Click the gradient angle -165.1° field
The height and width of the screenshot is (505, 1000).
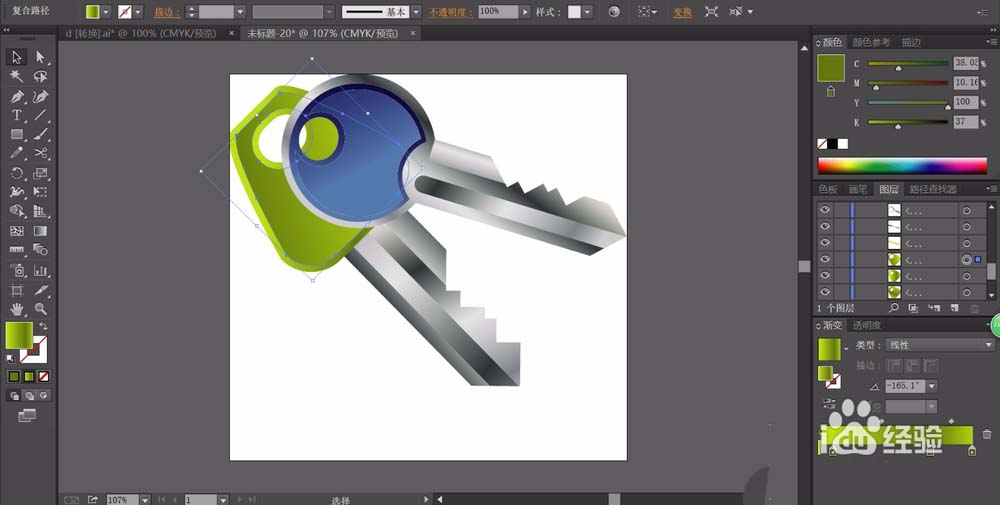pos(906,386)
